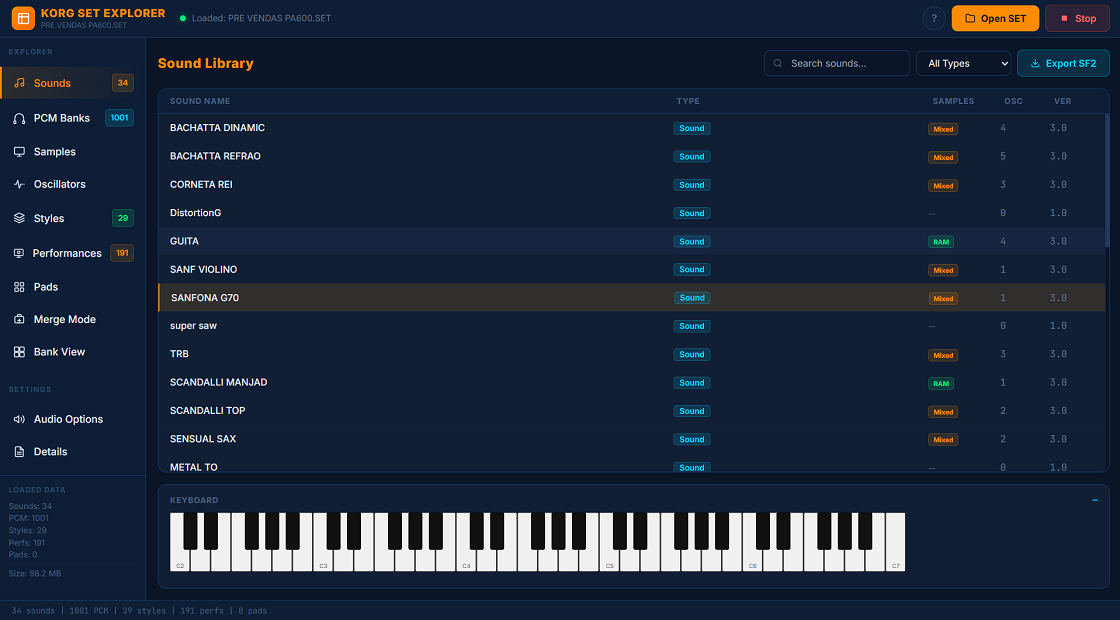The height and width of the screenshot is (620, 1120).
Task: Click the 1001 badge beside PCM Banks
Action: tap(119, 118)
